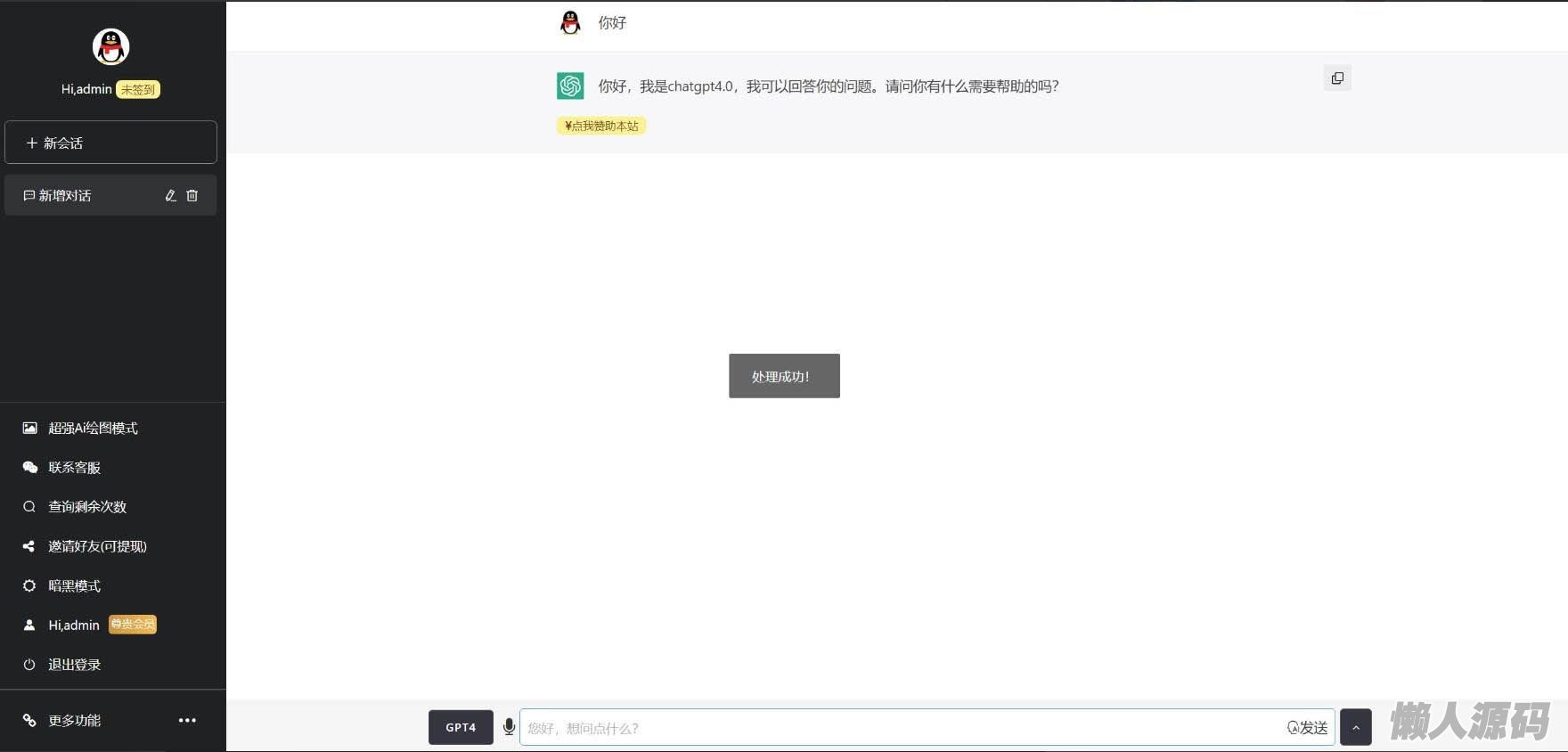Delete the 新增对话 conversation via trash icon
This screenshot has height=752, width=1568.
192,195
